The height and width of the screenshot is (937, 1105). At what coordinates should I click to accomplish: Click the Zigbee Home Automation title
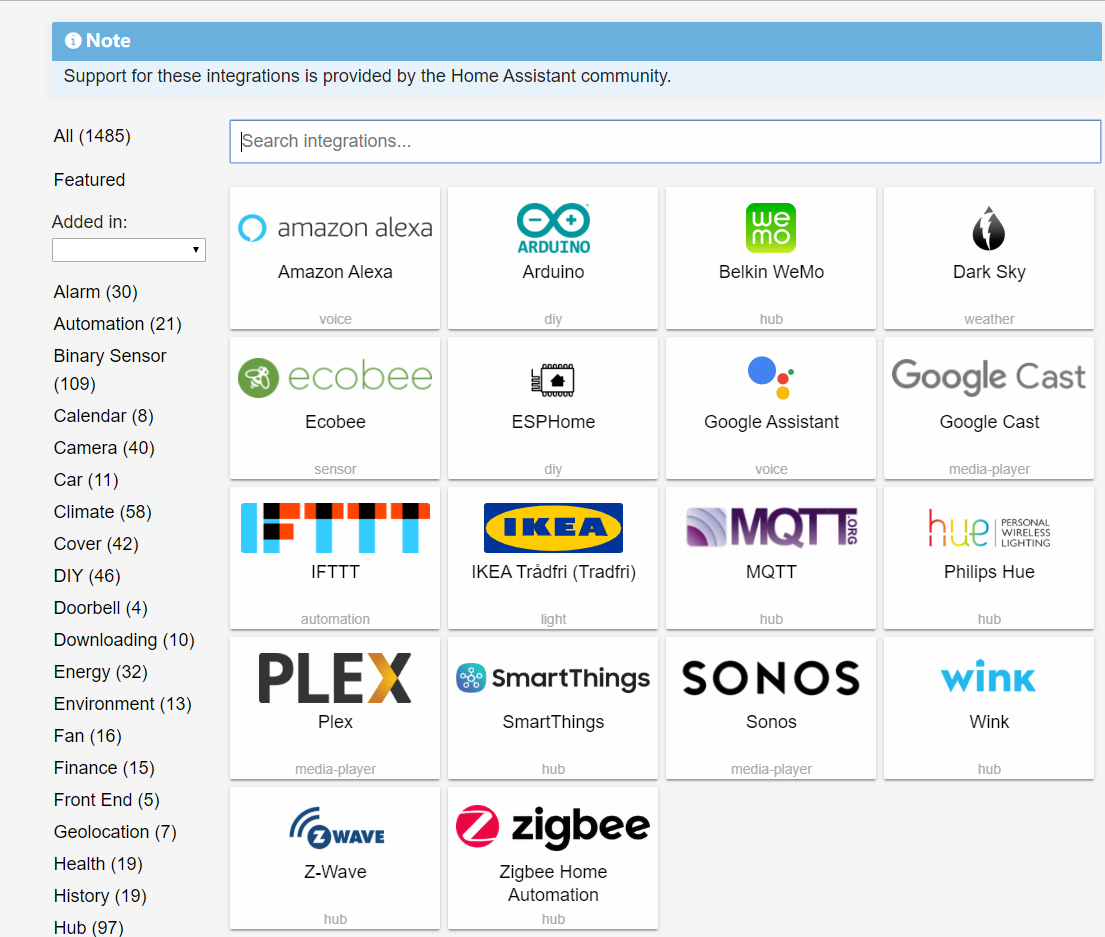553,883
